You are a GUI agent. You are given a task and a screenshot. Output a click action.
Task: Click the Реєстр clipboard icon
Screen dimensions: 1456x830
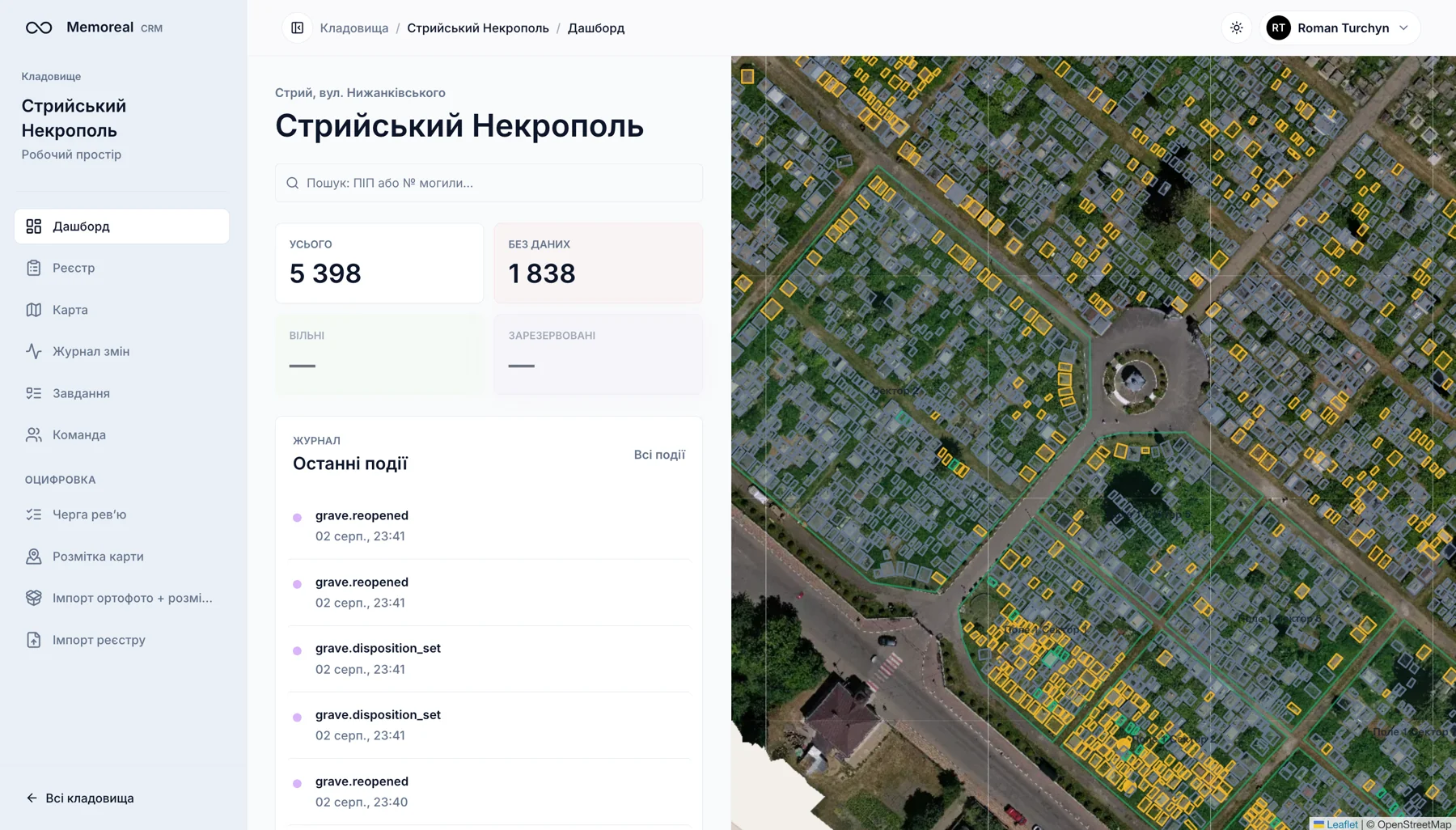(33, 268)
